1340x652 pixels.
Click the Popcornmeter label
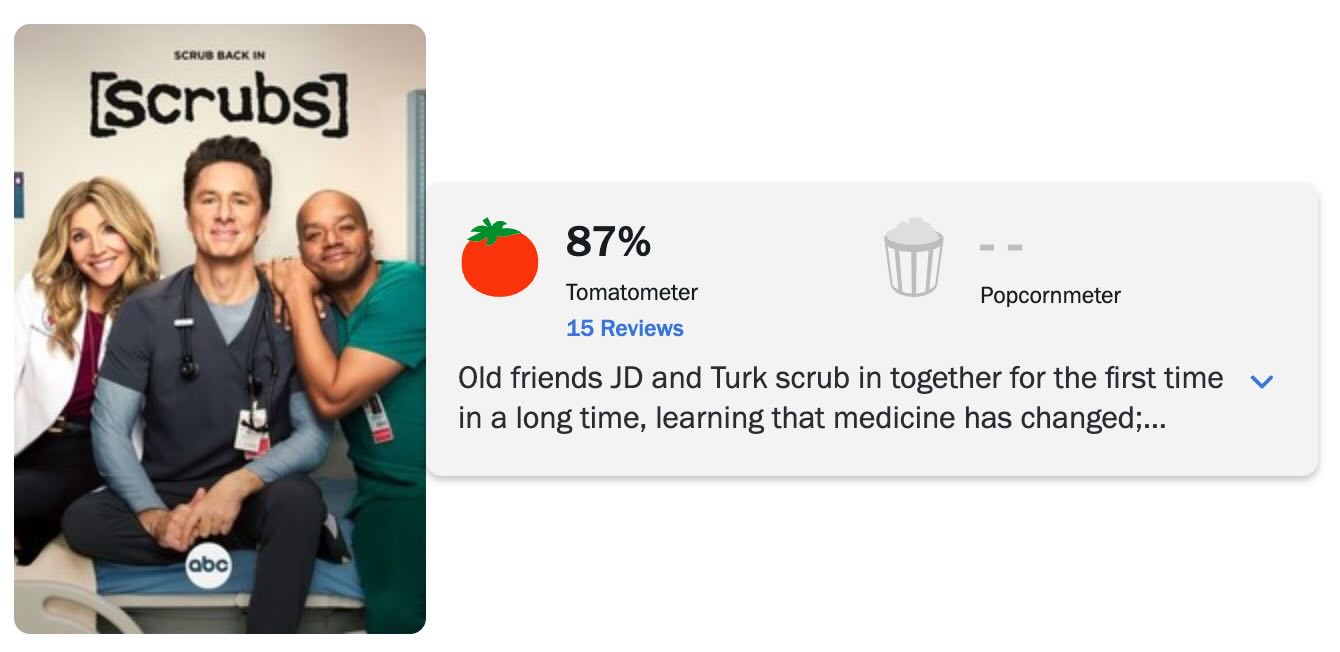(1050, 295)
